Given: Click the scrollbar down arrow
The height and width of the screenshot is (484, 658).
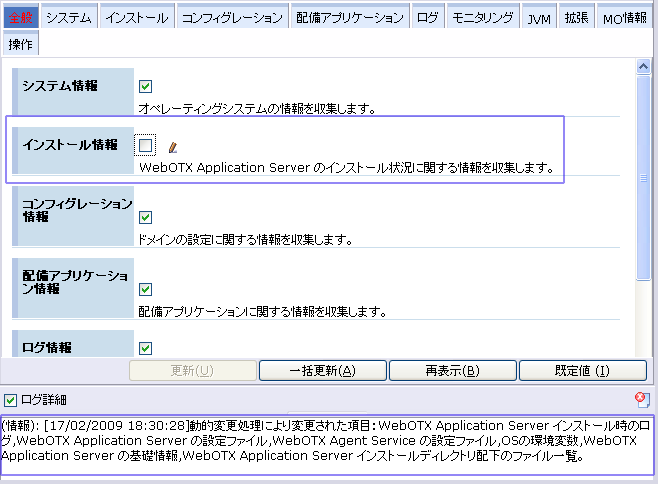Looking at the screenshot, I should click(644, 350).
